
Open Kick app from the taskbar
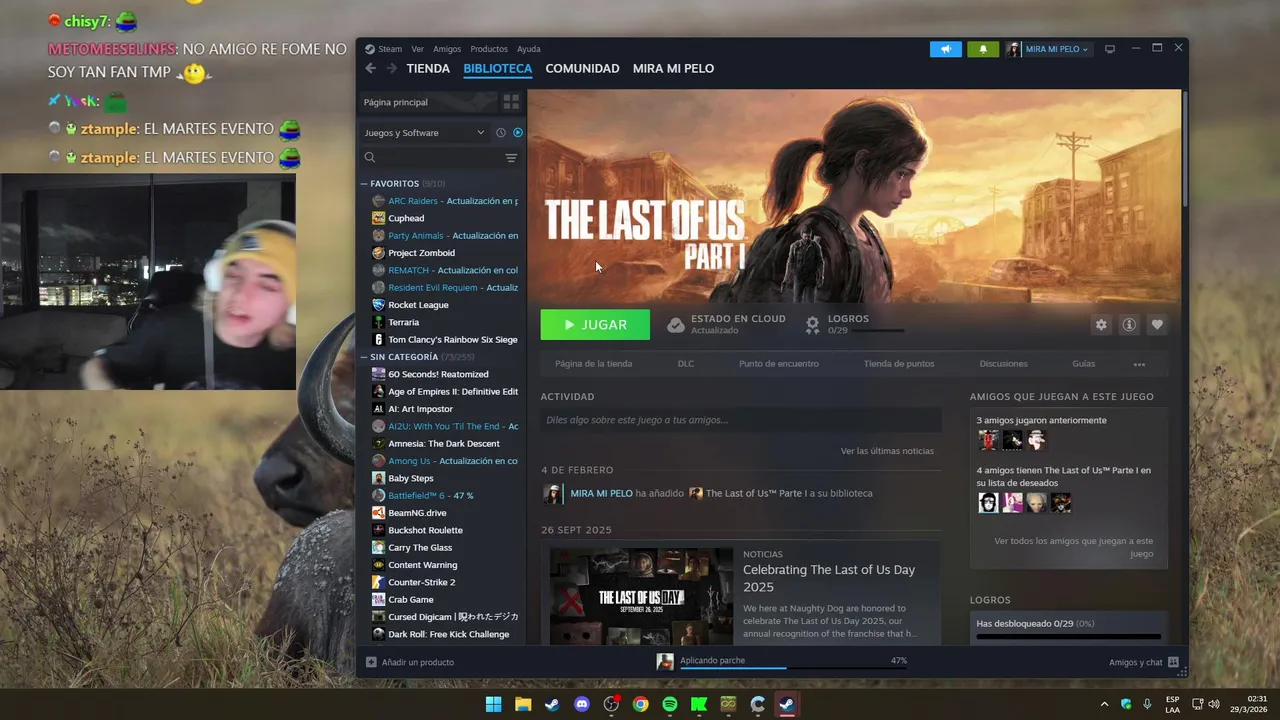coord(699,704)
